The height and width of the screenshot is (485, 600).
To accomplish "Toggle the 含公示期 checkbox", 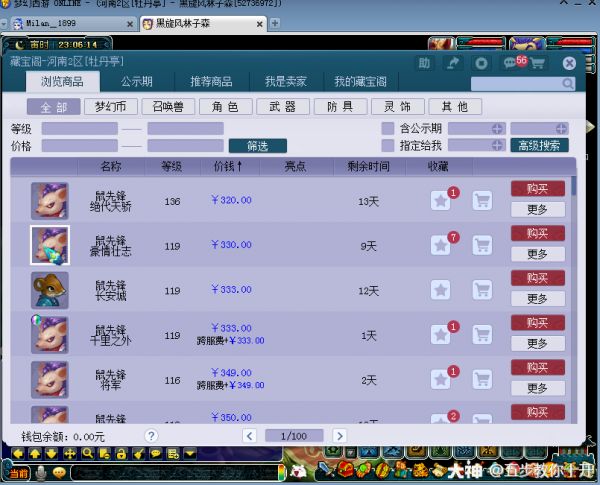I will (x=388, y=129).
